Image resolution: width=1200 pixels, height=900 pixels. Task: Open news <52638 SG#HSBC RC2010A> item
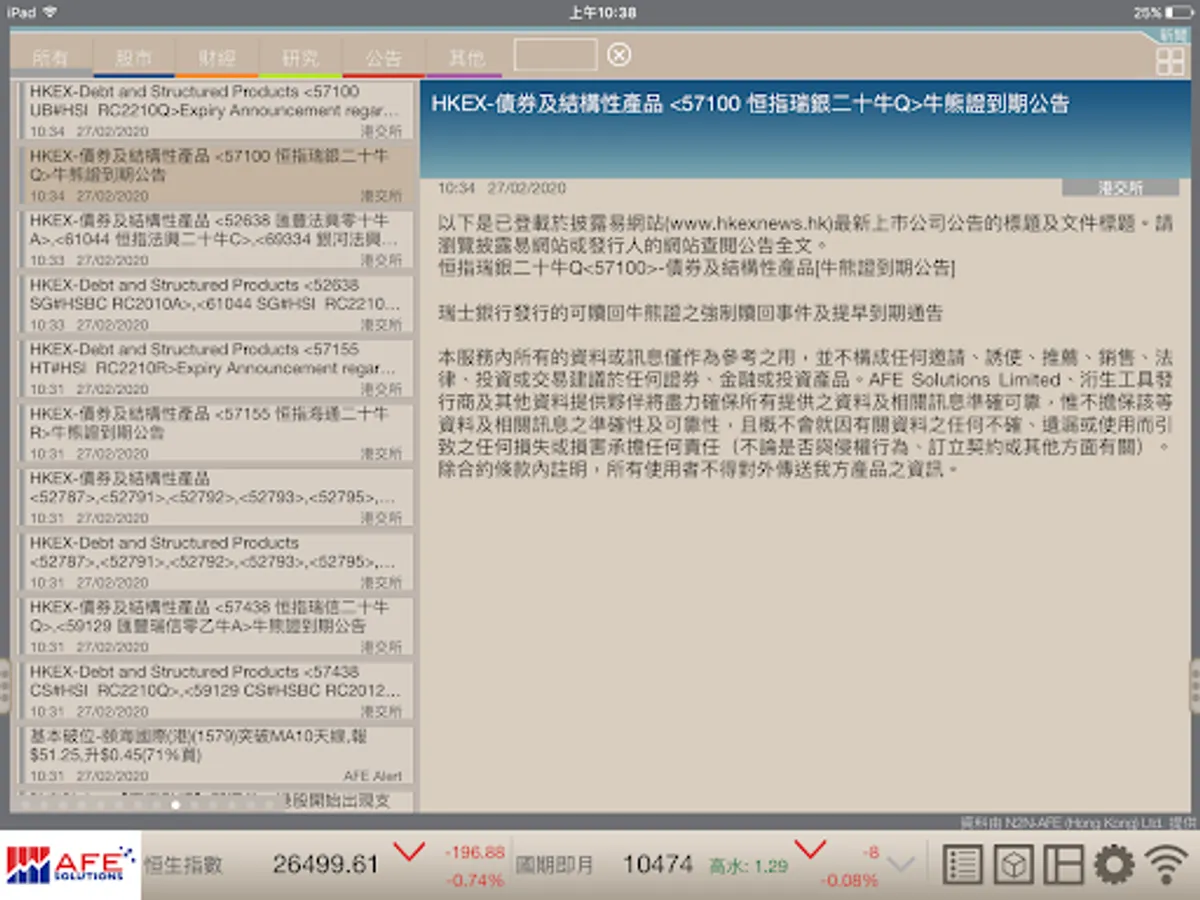click(x=215, y=304)
